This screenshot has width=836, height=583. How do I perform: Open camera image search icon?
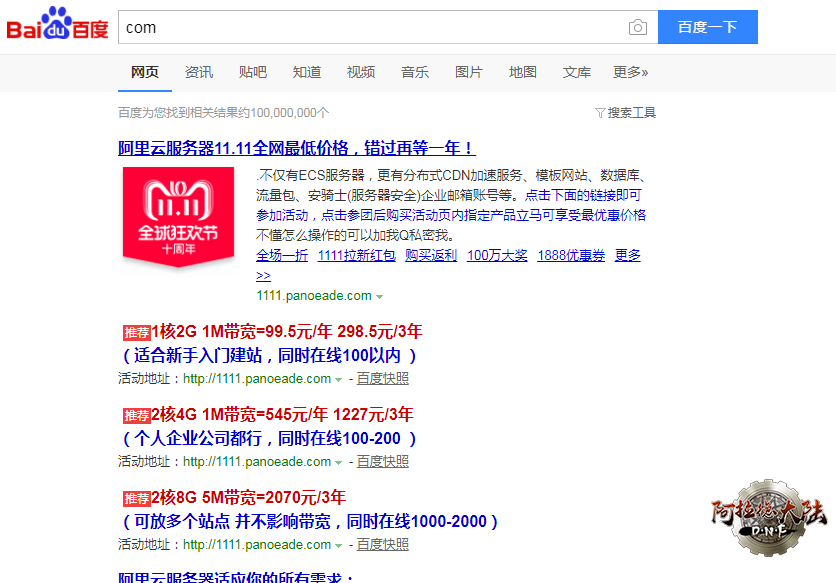click(637, 27)
